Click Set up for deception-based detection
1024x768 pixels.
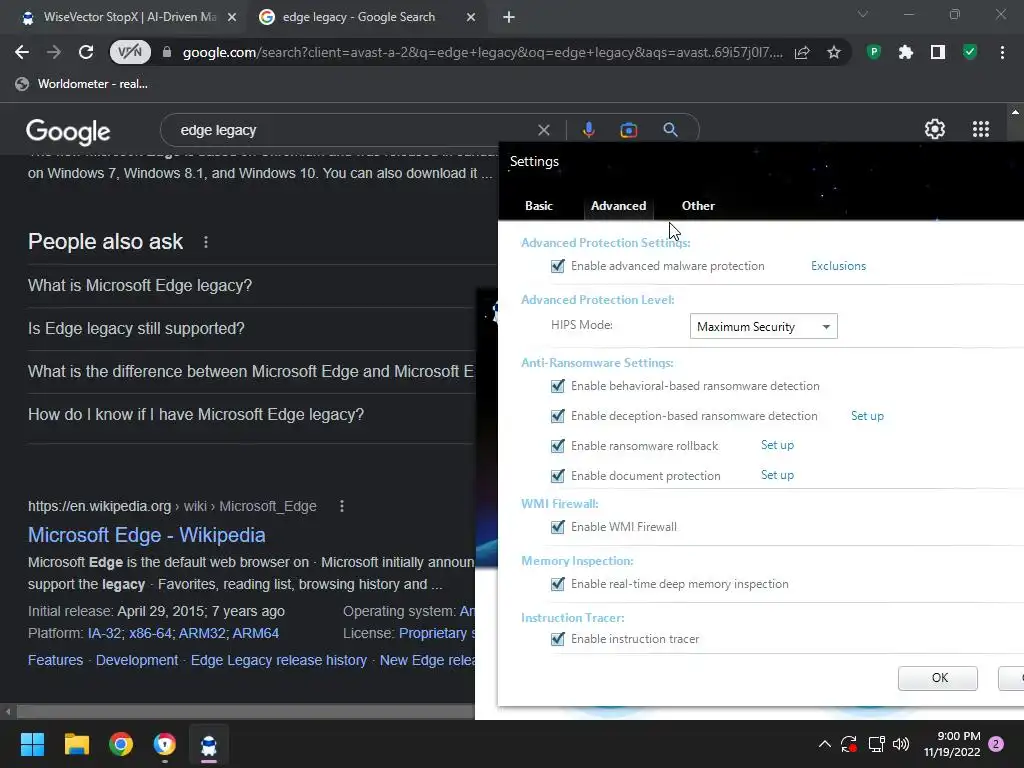click(867, 416)
